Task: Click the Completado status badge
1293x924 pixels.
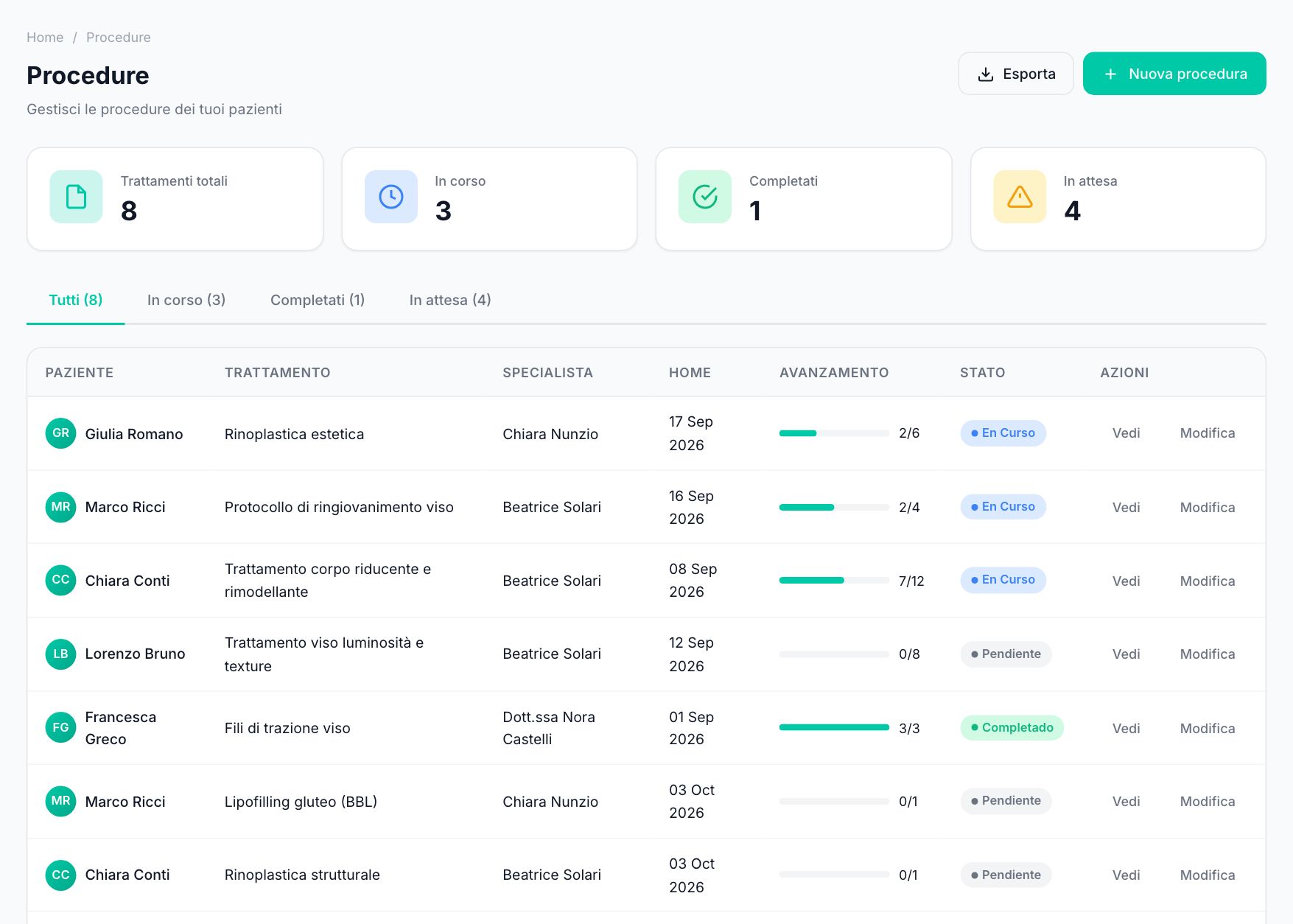Action: pyautogui.click(x=1012, y=728)
